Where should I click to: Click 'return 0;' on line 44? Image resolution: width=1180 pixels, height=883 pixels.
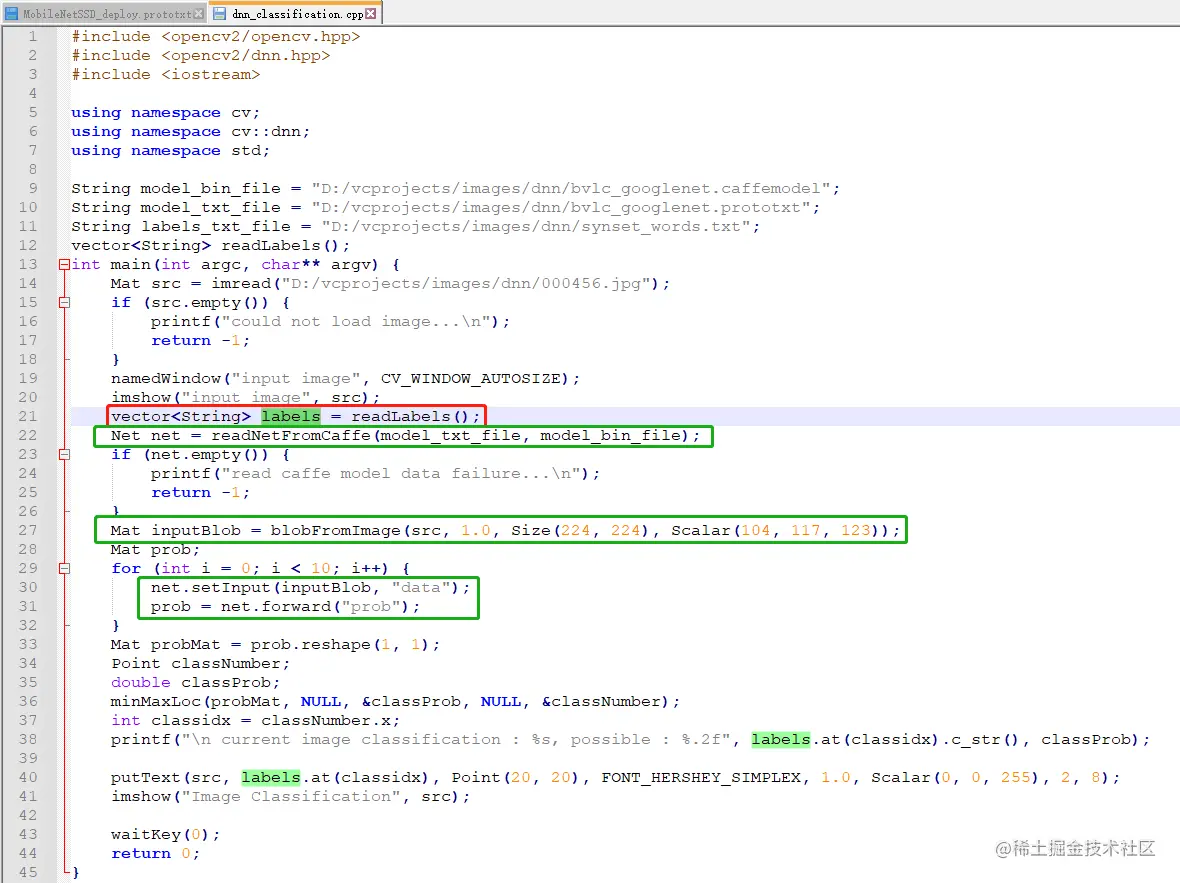(156, 853)
